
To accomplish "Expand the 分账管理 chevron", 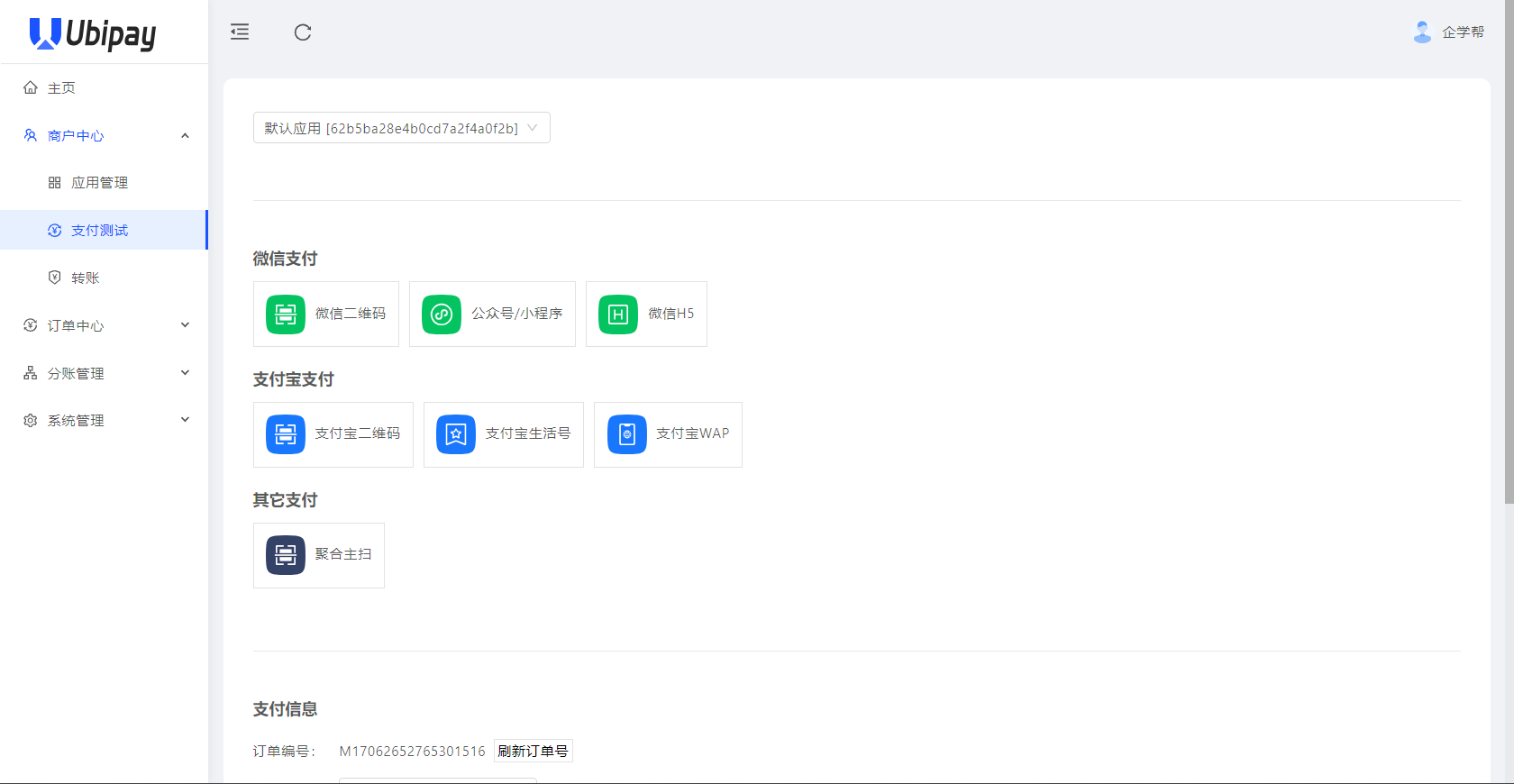I will pyautogui.click(x=185, y=373).
